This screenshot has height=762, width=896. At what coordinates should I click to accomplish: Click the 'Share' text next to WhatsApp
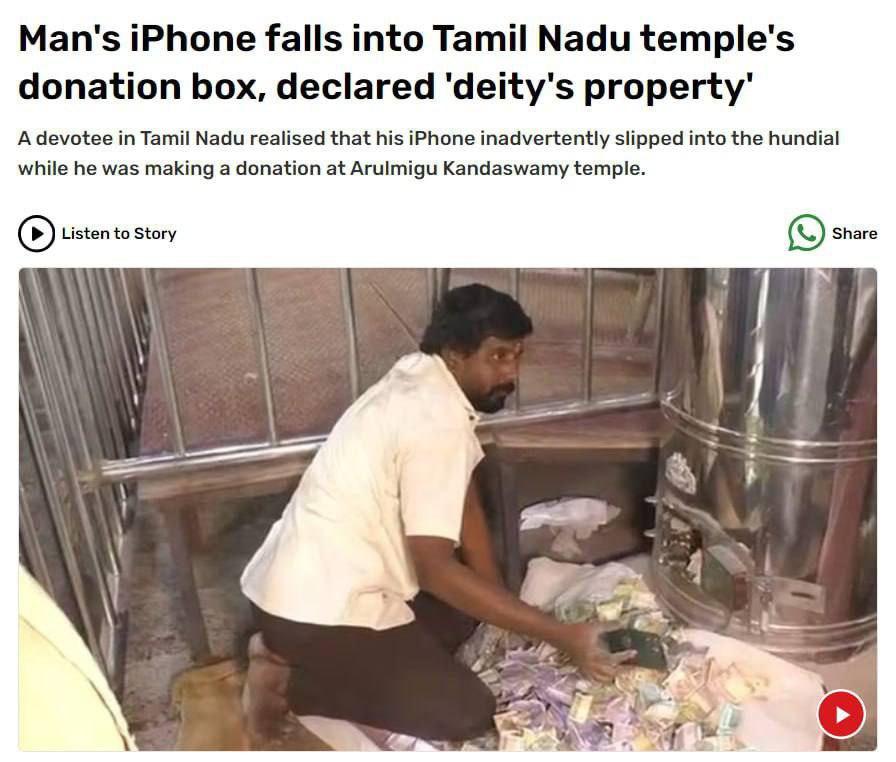(854, 234)
